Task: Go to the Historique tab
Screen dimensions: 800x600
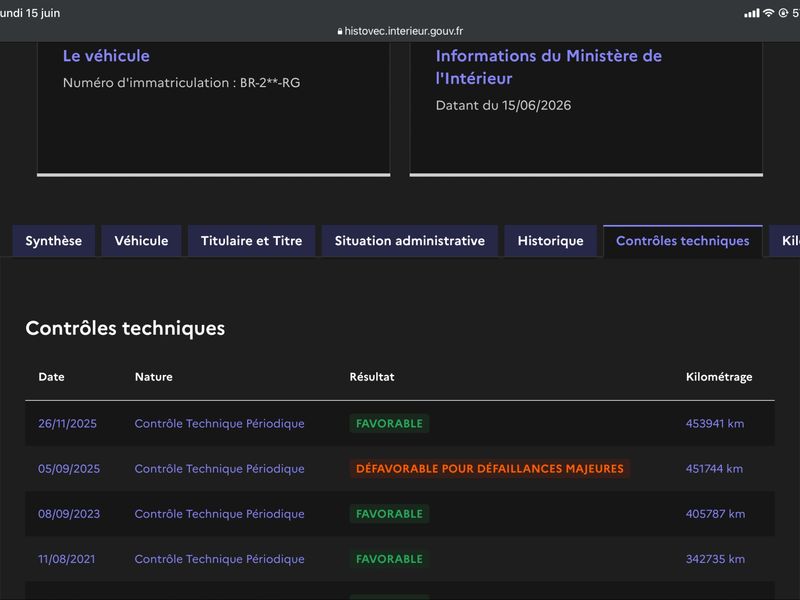Action: pos(551,241)
